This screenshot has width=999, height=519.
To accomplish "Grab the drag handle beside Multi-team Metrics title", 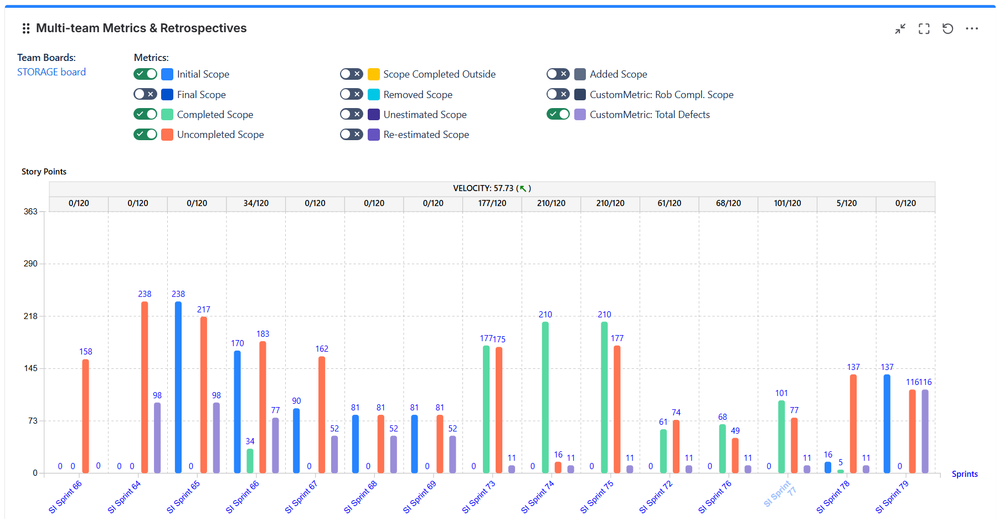I will (x=26, y=28).
